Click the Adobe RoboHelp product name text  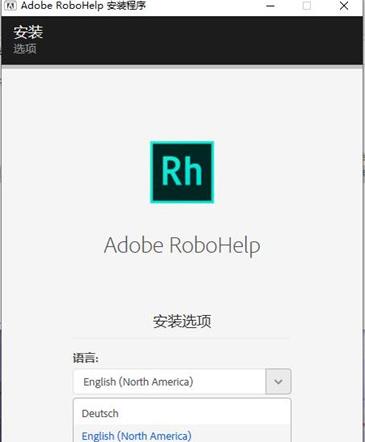(182, 246)
